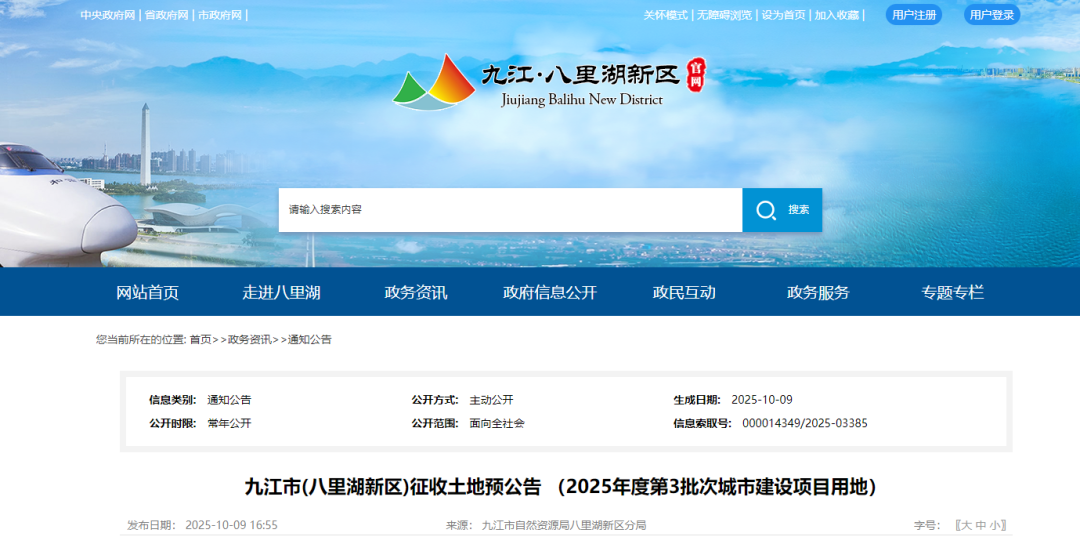Turn on 无障碍浏览 accessible browsing
This screenshot has width=1080, height=544.
pos(724,15)
